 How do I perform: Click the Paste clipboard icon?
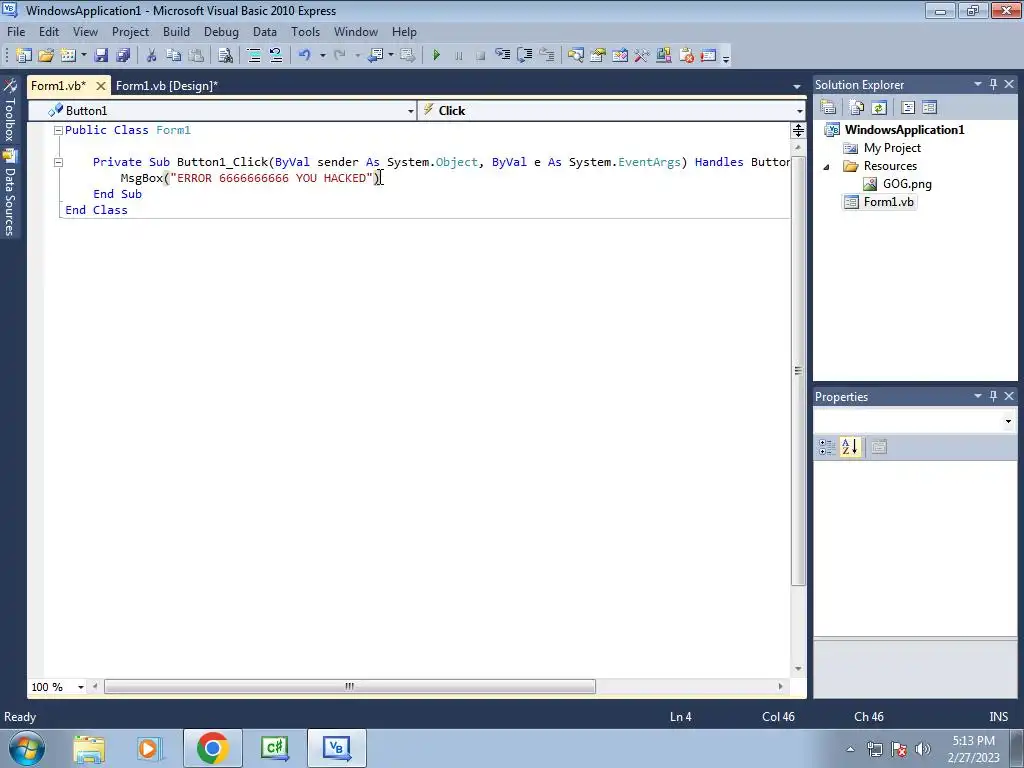pyautogui.click(x=195, y=56)
